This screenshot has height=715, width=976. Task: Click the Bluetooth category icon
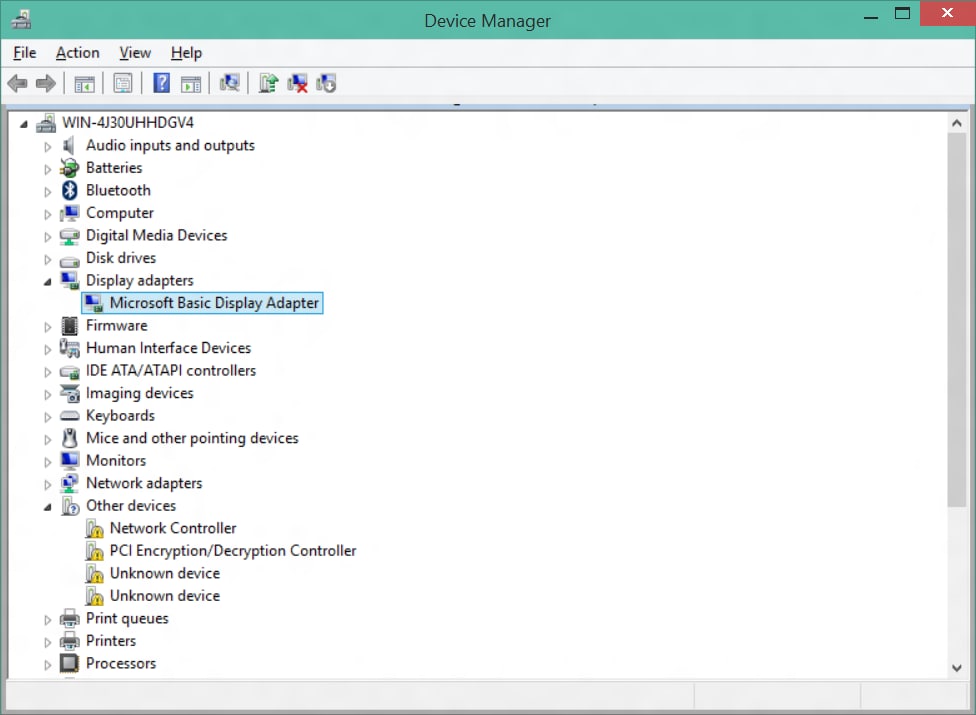click(x=70, y=190)
